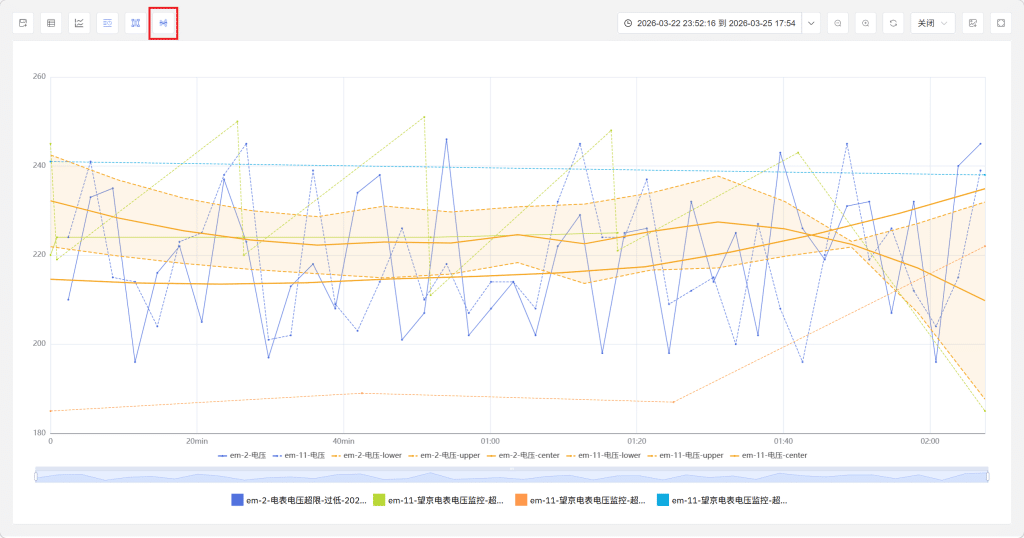This screenshot has height=538, width=1024.
Task: Click the 200 y-axis label
Action: (39, 343)
